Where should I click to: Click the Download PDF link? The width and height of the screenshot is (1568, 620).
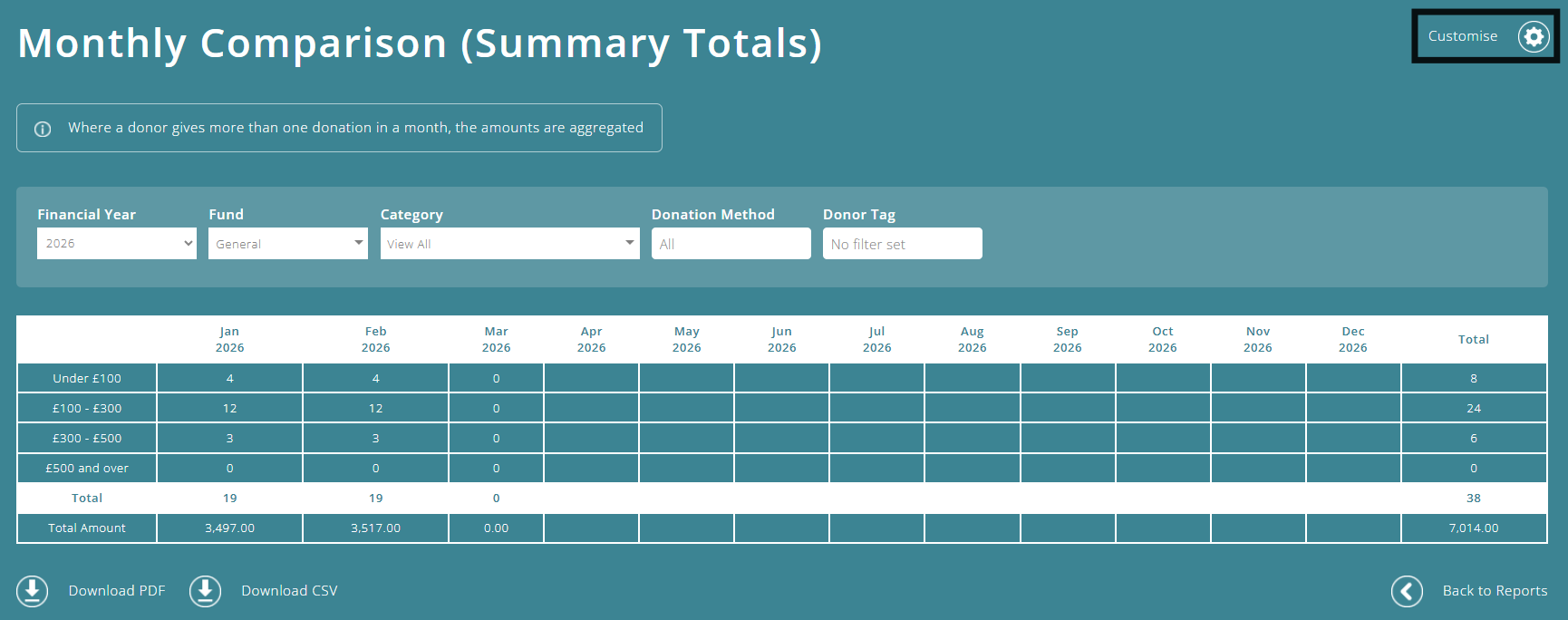(117, 591)
